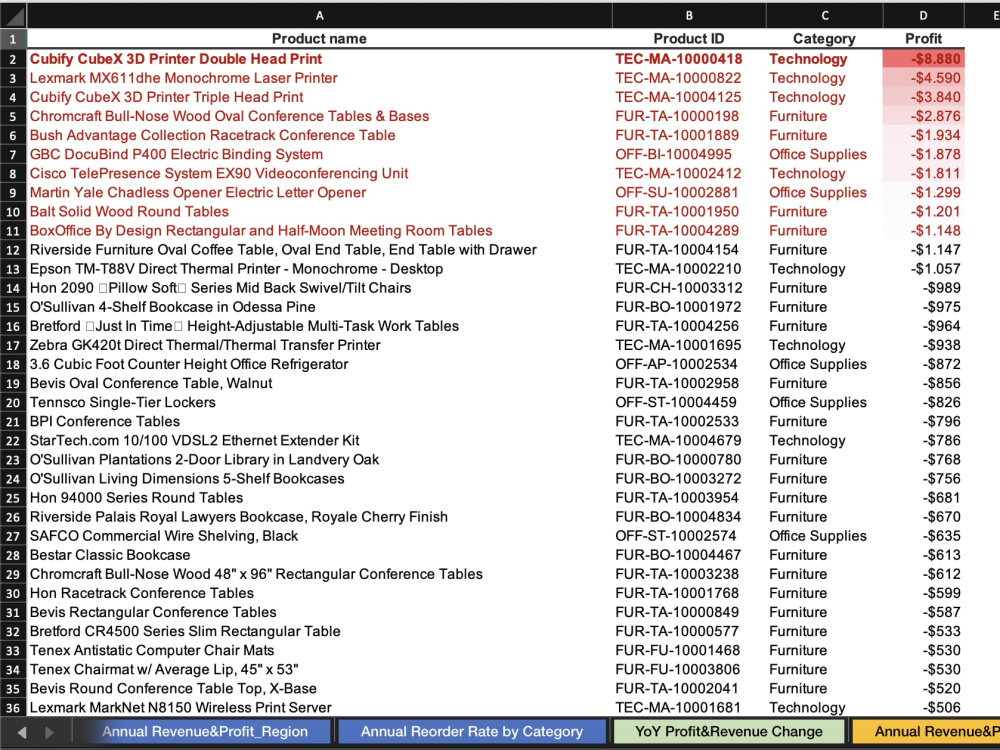Screen dimensions: 1000x750
Task: Click product ID TEC-MA-10004125
Action: click(x=689, y=98)
